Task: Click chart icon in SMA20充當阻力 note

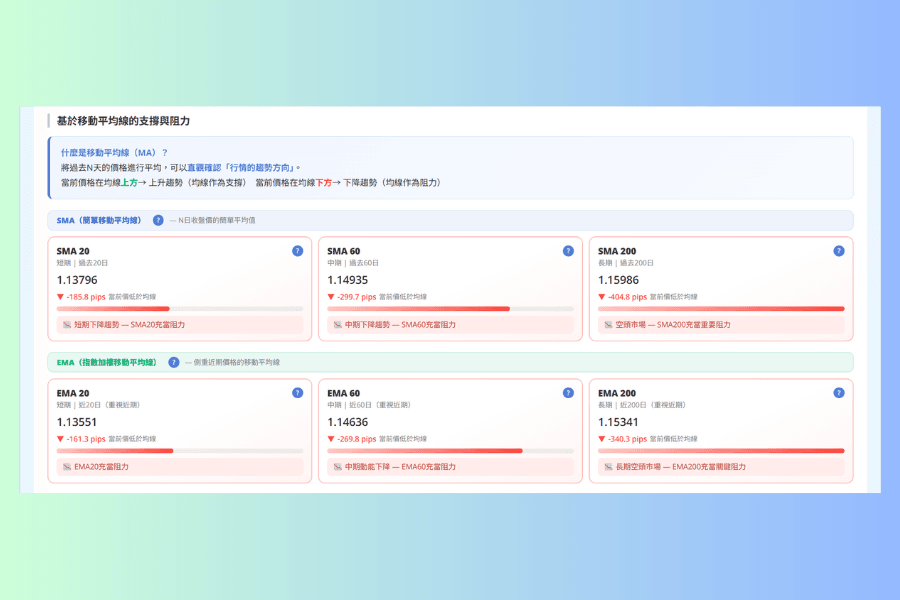Action: pyautogui.click(x=67, y=325)
